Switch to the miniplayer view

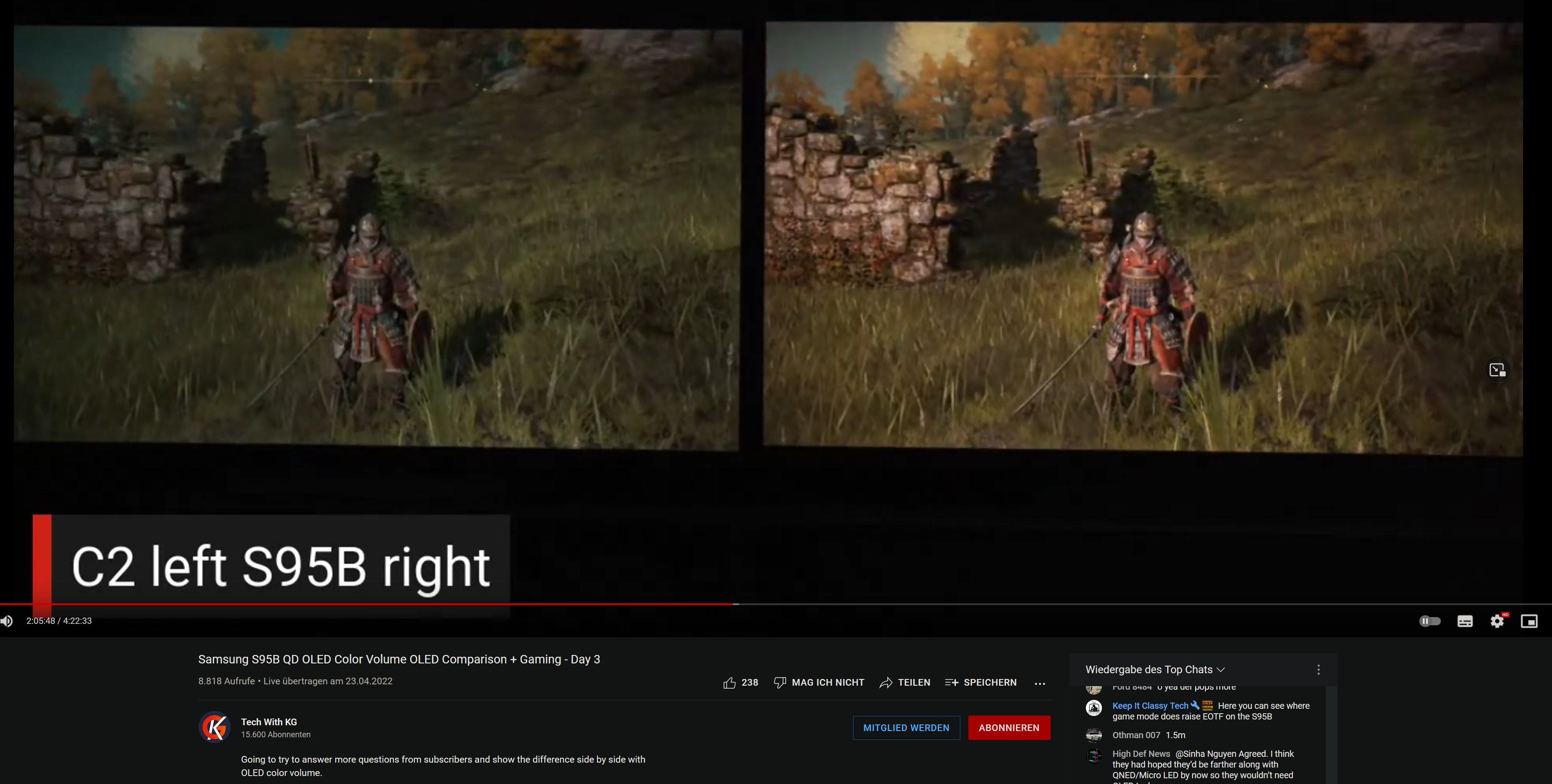[1529, 621]
